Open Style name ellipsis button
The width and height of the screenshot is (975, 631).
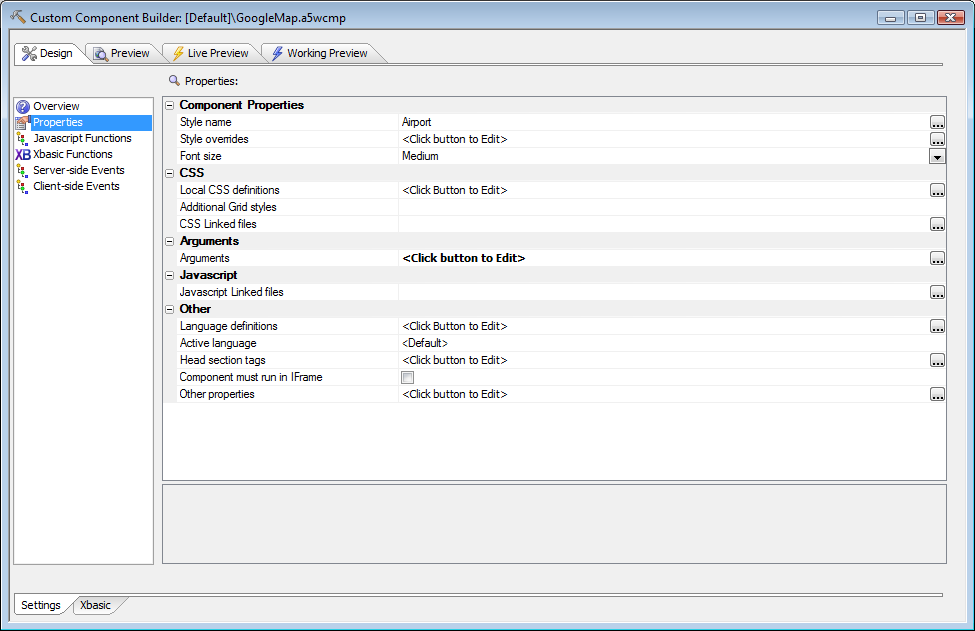click(x=937, y=122)
